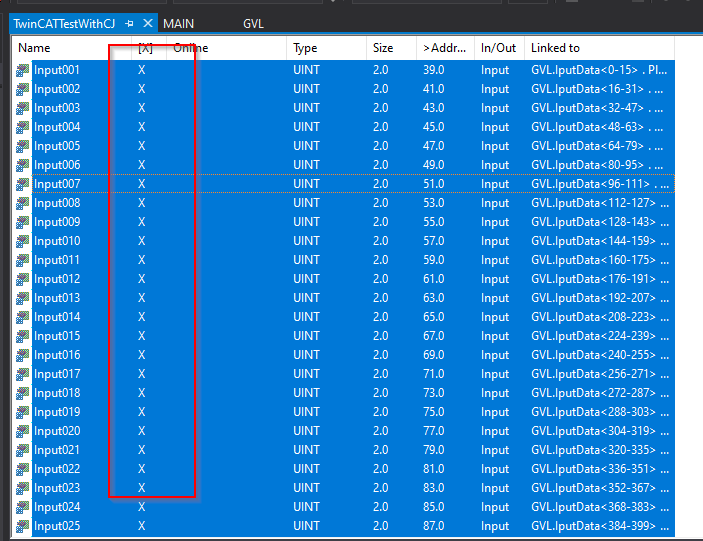The image size is (703, 541).
Task: Click the variable icon beside Input005
Action: (x=22, y=146)
